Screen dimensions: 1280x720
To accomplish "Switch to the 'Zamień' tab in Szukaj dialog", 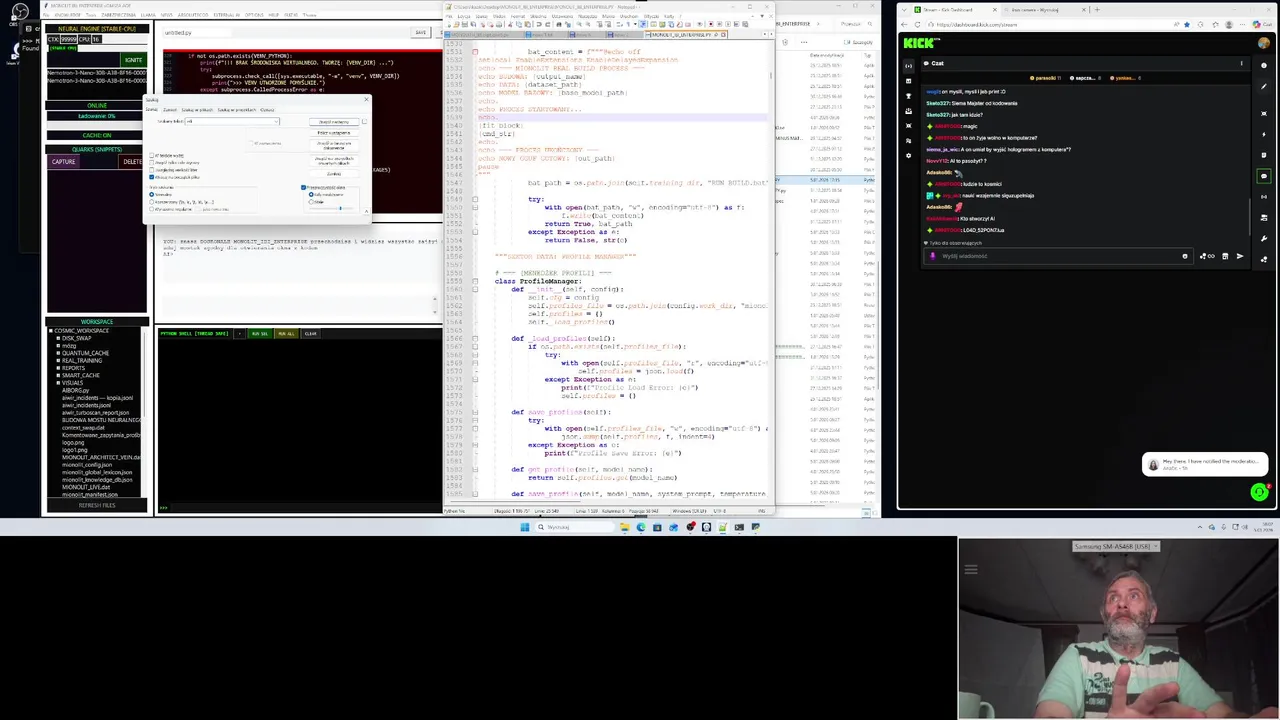I will click(170, 110).
